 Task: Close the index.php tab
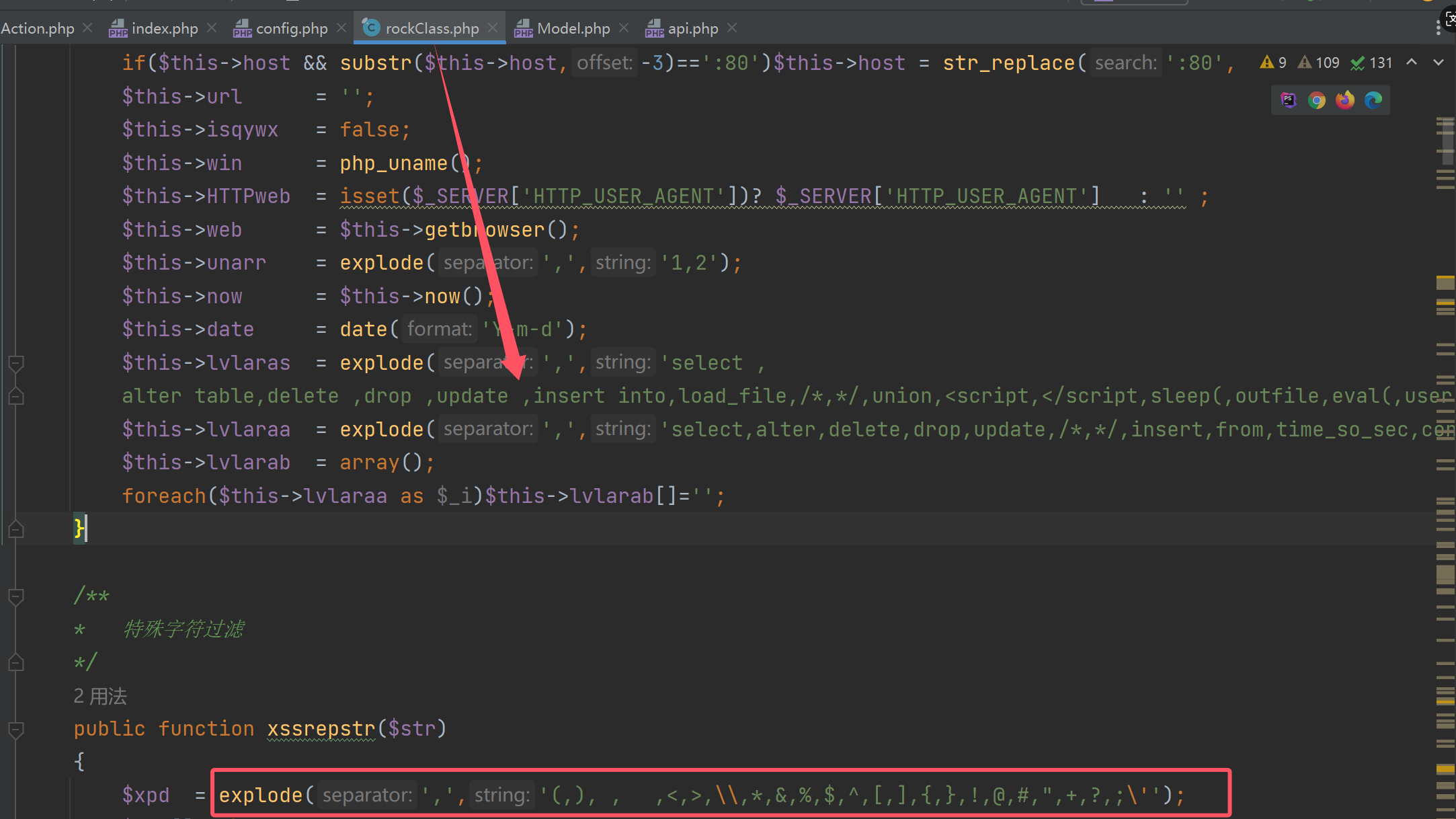pos(212,28)
